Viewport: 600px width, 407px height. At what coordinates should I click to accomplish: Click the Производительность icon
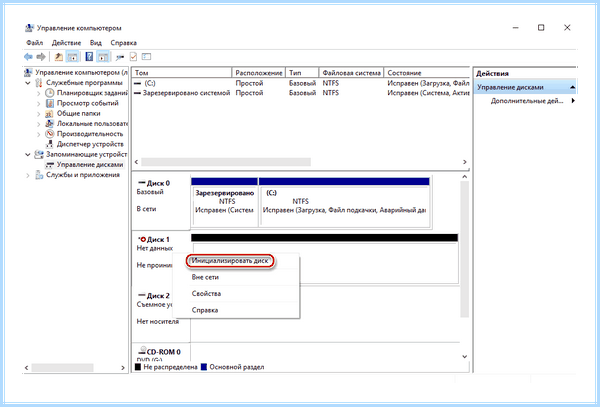point(49,134)
